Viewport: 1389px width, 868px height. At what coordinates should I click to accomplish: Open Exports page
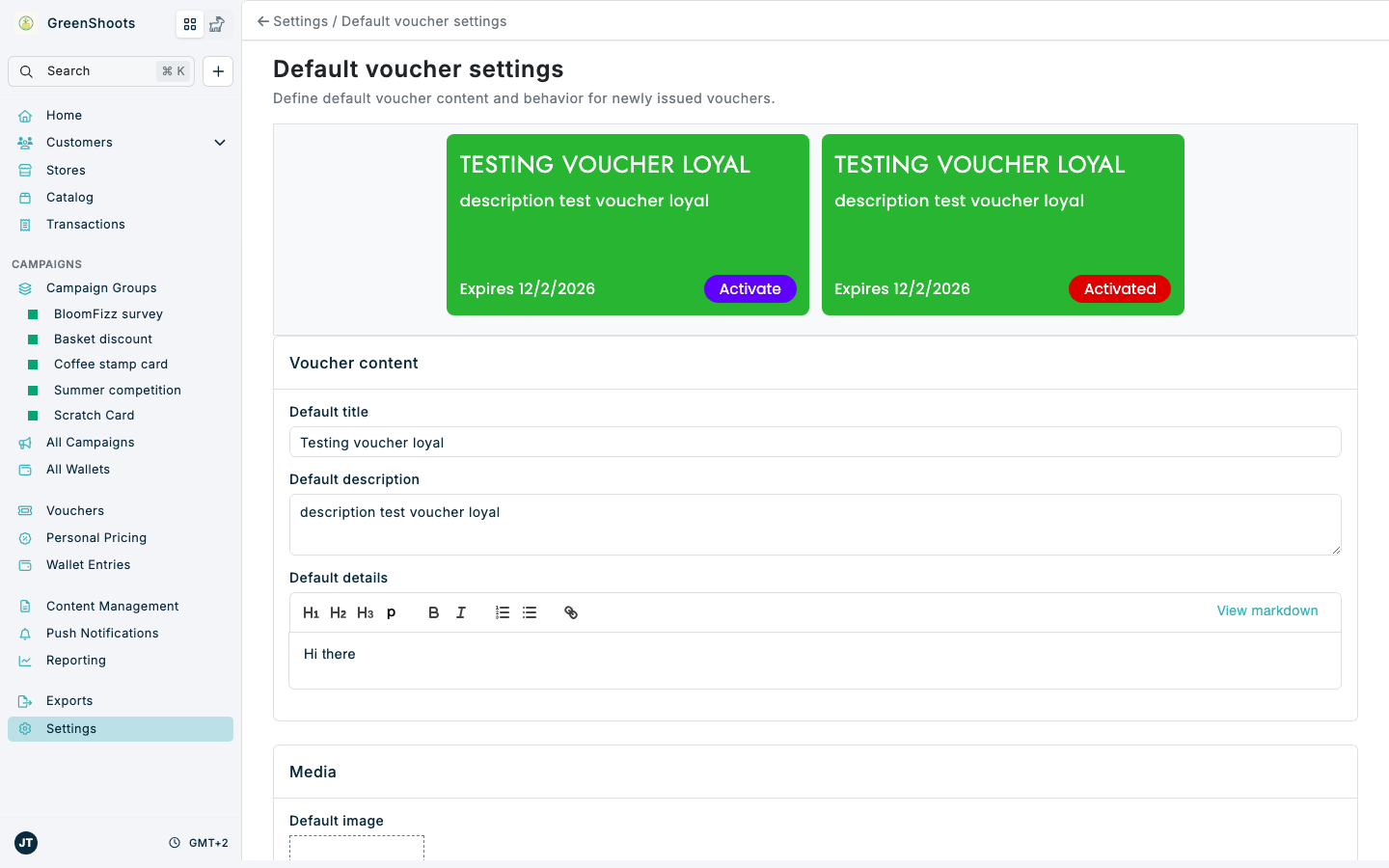pyautogui.click(x=121, y=701)
